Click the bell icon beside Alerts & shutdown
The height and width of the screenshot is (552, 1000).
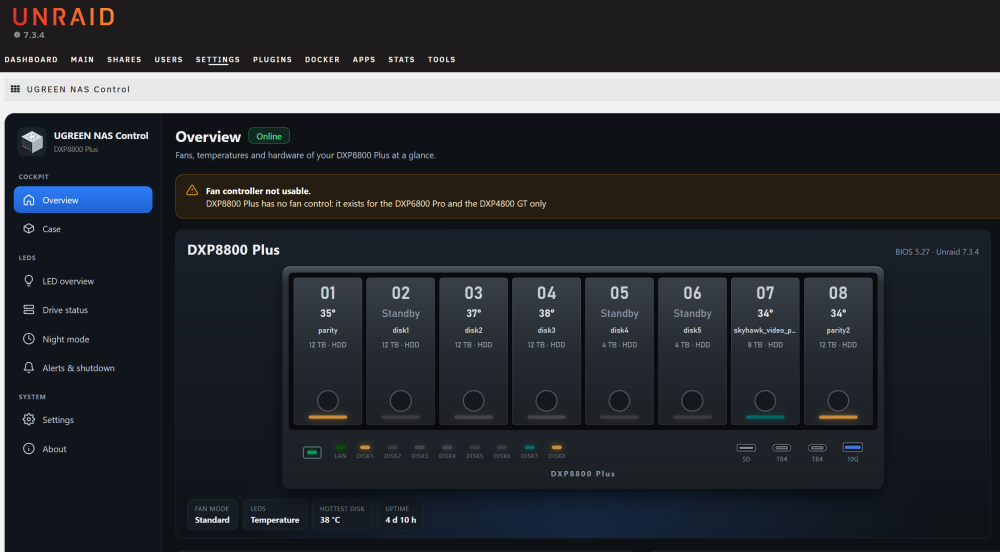coord(29,368)
